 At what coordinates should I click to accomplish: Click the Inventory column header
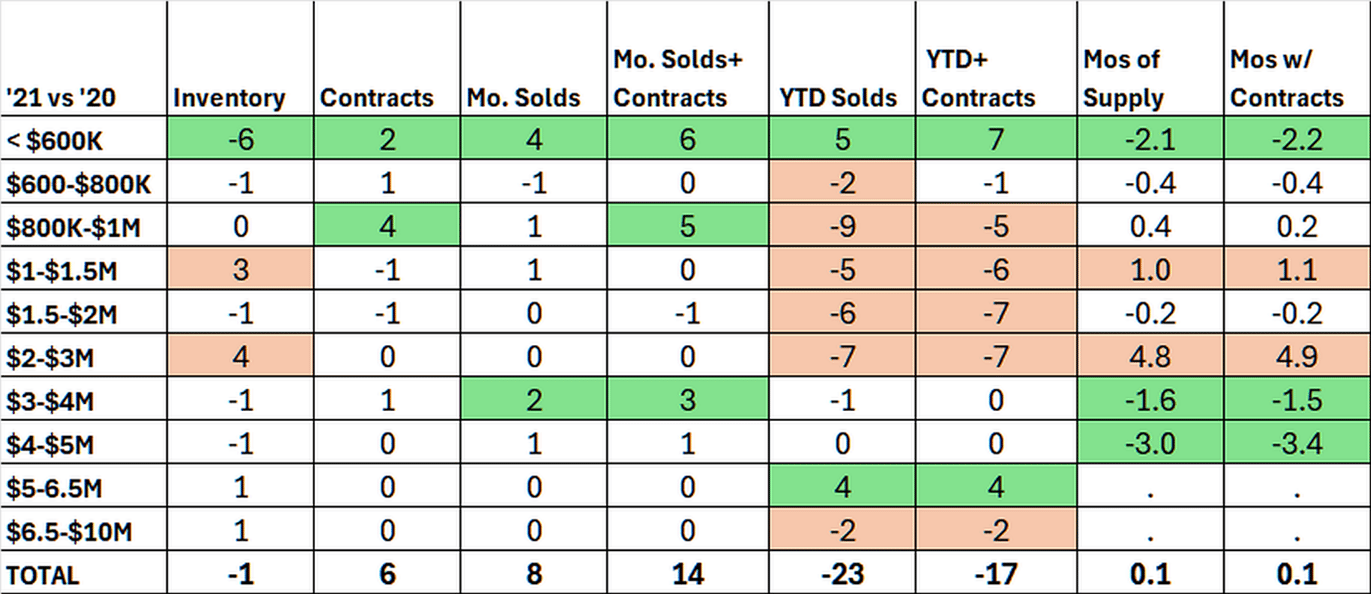click(x=230, y=98)
